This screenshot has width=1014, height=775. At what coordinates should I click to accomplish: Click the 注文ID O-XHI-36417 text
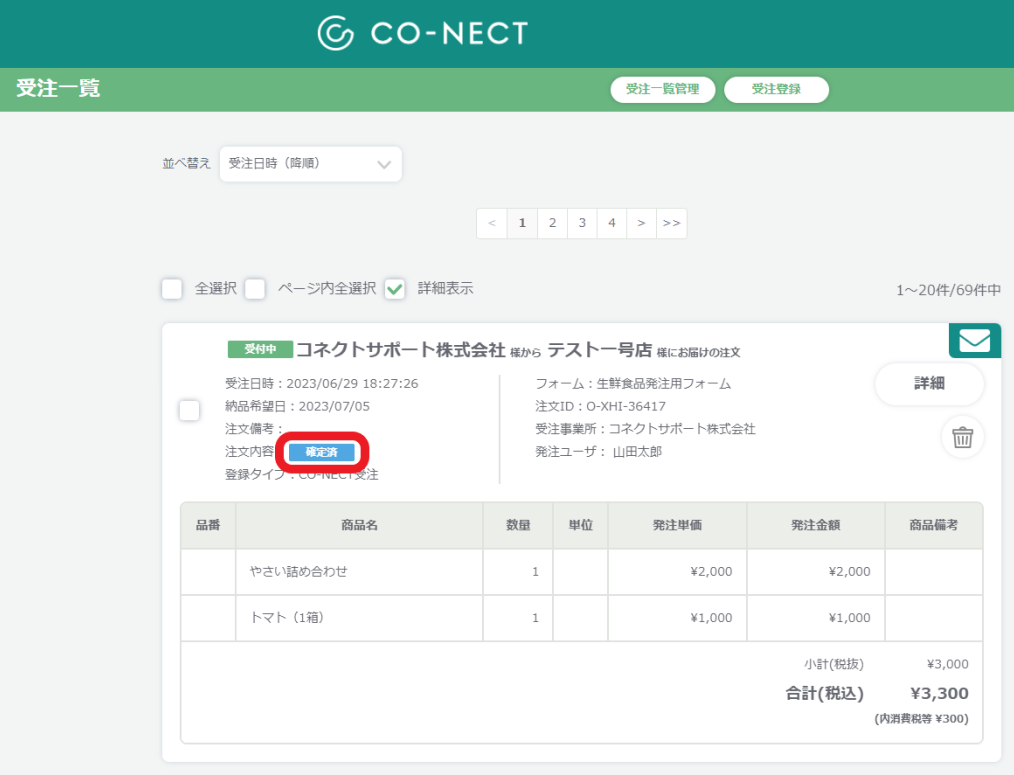(600, 406)
